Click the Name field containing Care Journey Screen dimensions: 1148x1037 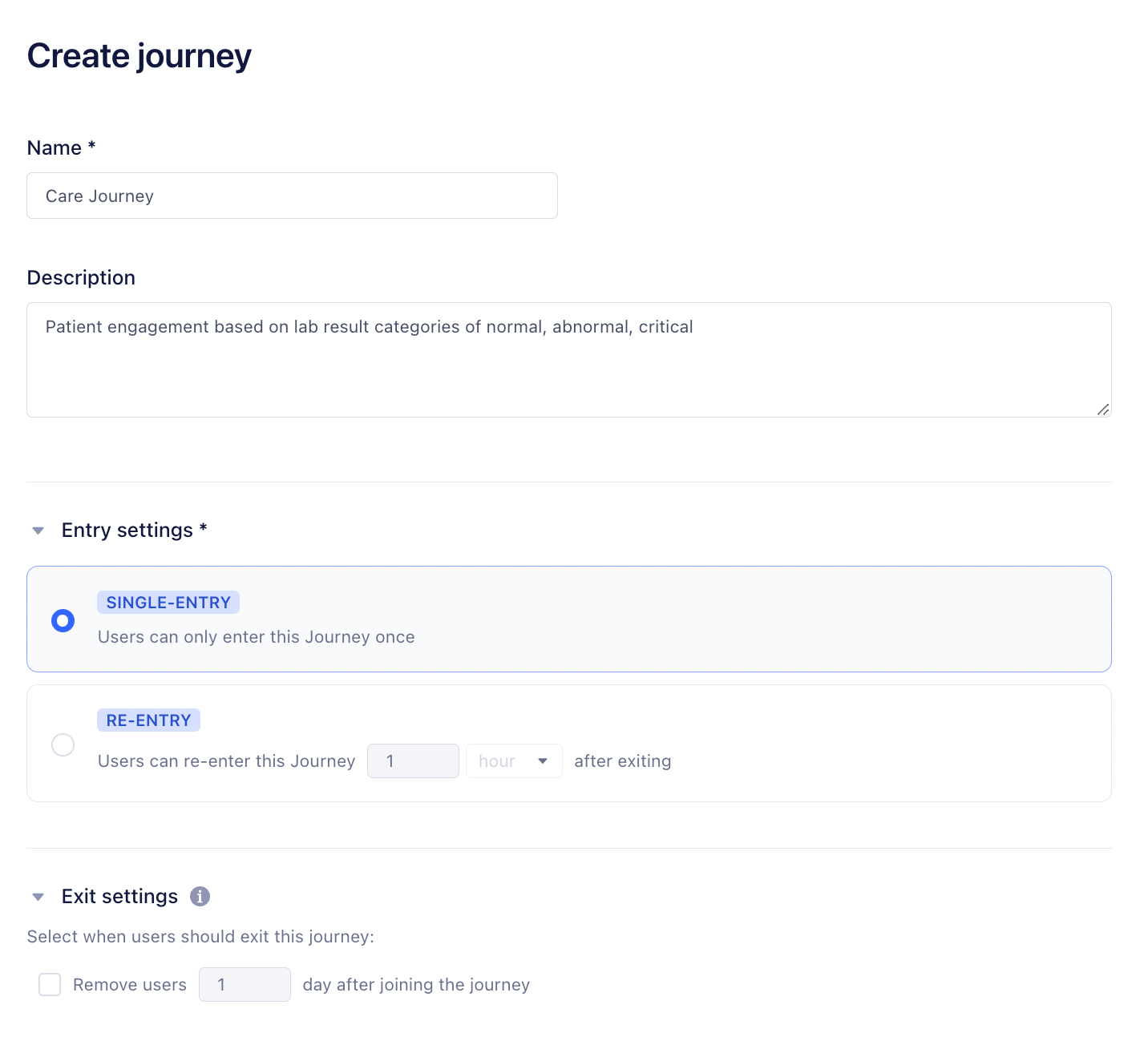tap(292, 196)
